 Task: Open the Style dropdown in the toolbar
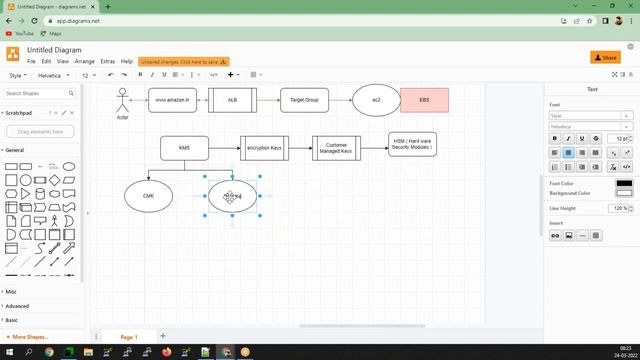(x=18, y=76)
